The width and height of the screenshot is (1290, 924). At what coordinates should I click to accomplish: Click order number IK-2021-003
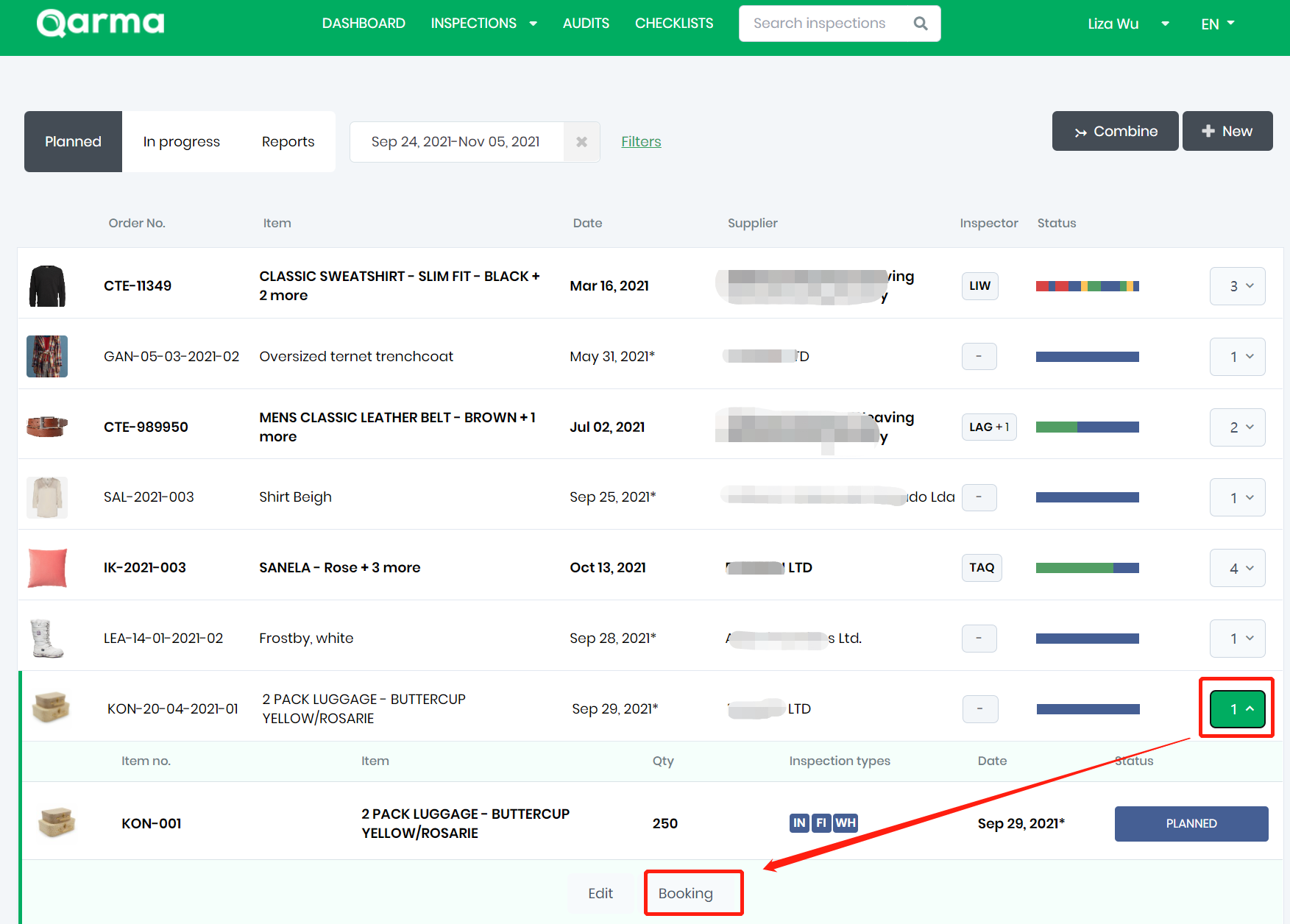tap(145, 567)
